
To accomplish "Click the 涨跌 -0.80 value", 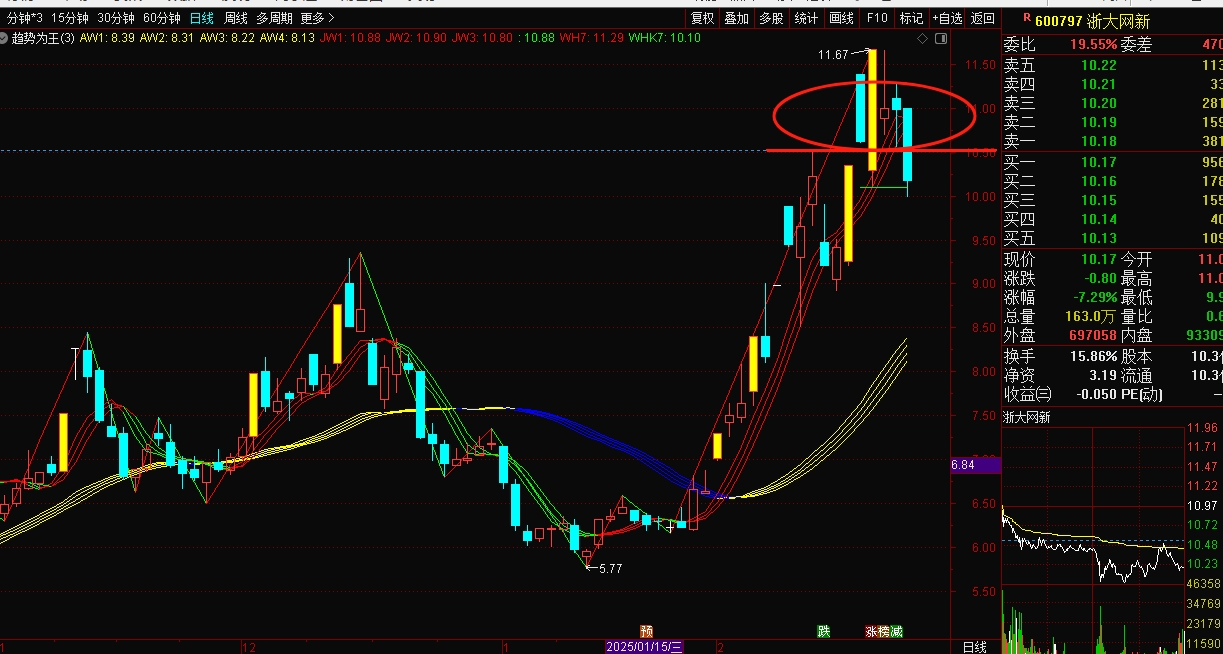I will point(1100,278).
